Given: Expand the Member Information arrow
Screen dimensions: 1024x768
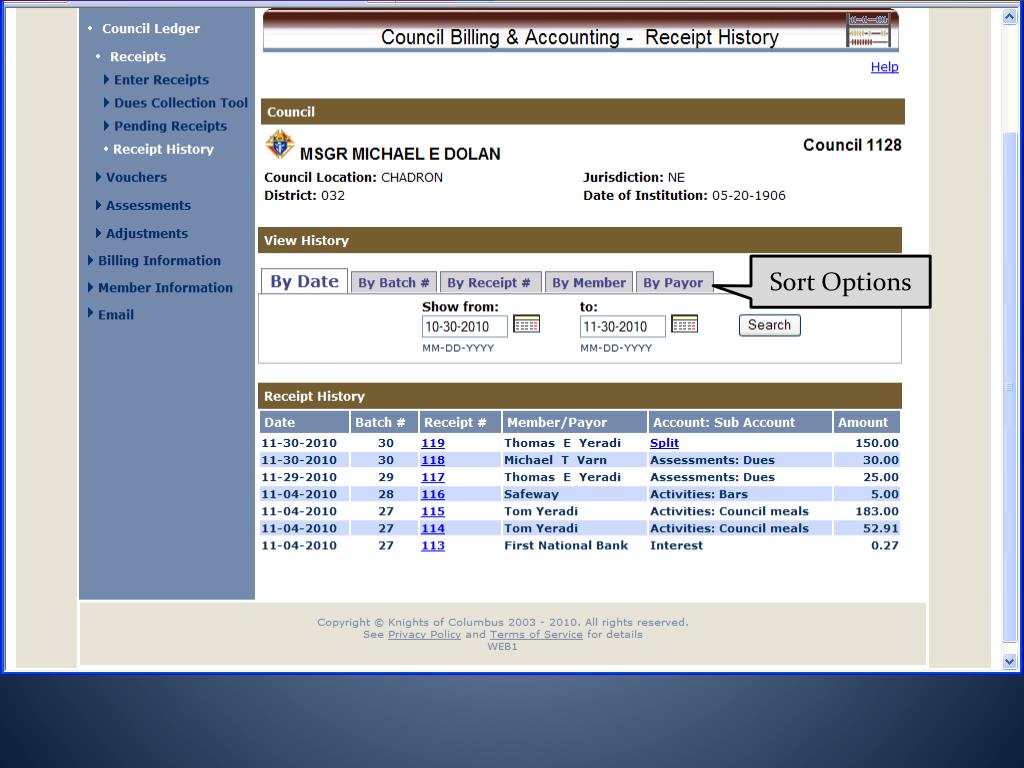Looking at the screenshot, I should tap(91, 287).
